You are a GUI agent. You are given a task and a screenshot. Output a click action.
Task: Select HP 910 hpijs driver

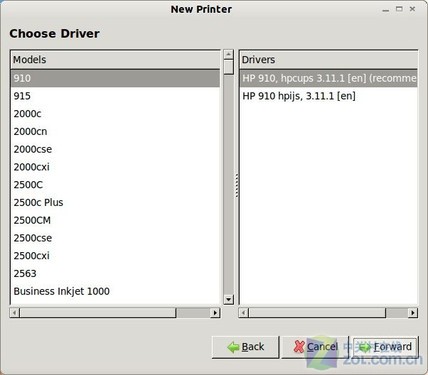point(328,96)
